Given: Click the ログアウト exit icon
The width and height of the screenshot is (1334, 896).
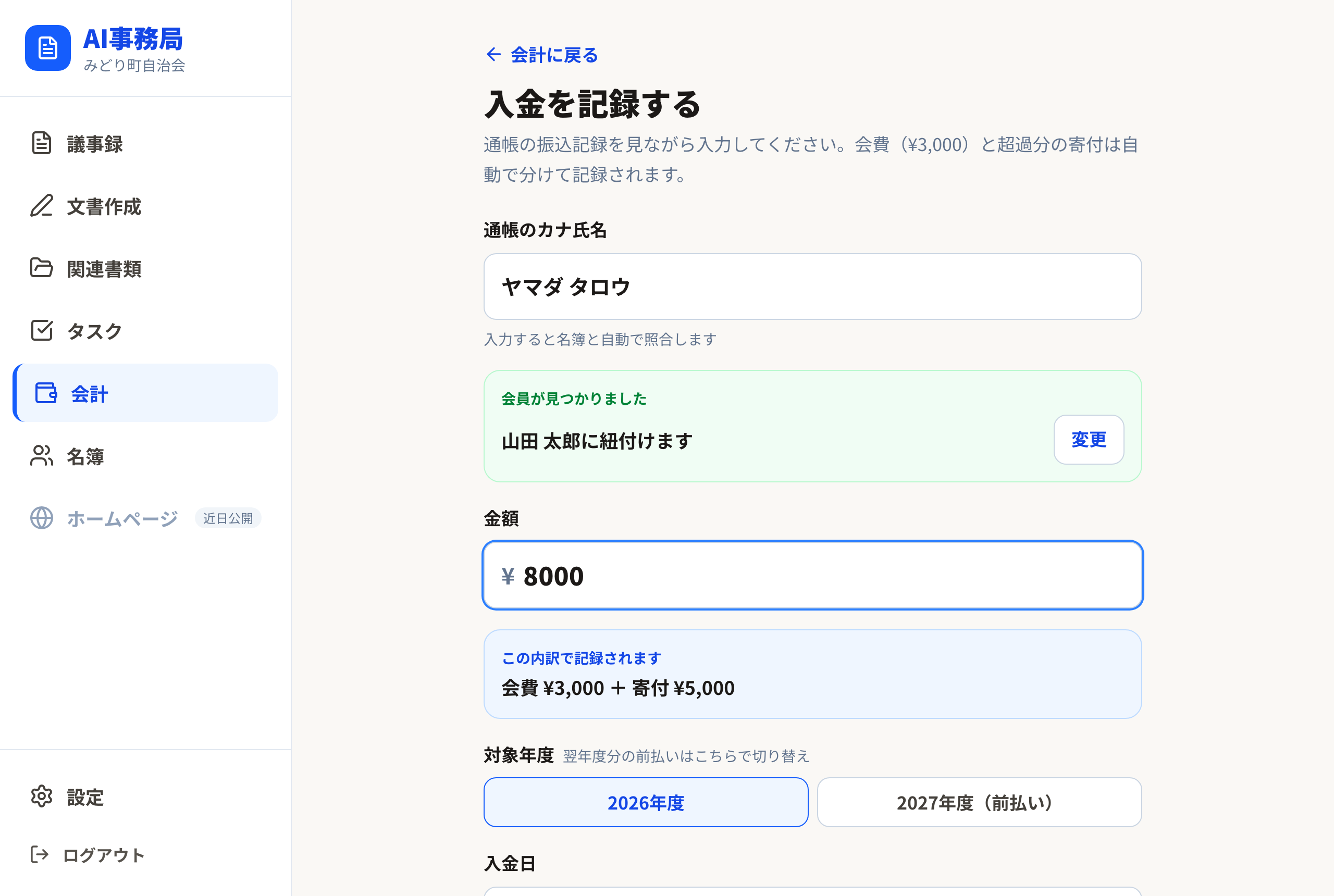Looking at the screenshot, I should tap(40, 855).
